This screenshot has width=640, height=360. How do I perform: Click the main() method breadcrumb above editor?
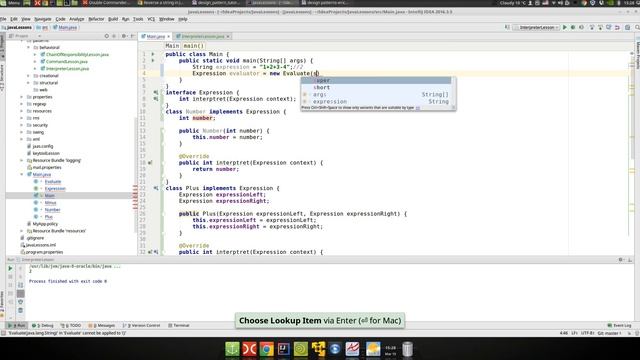[193, 46]
